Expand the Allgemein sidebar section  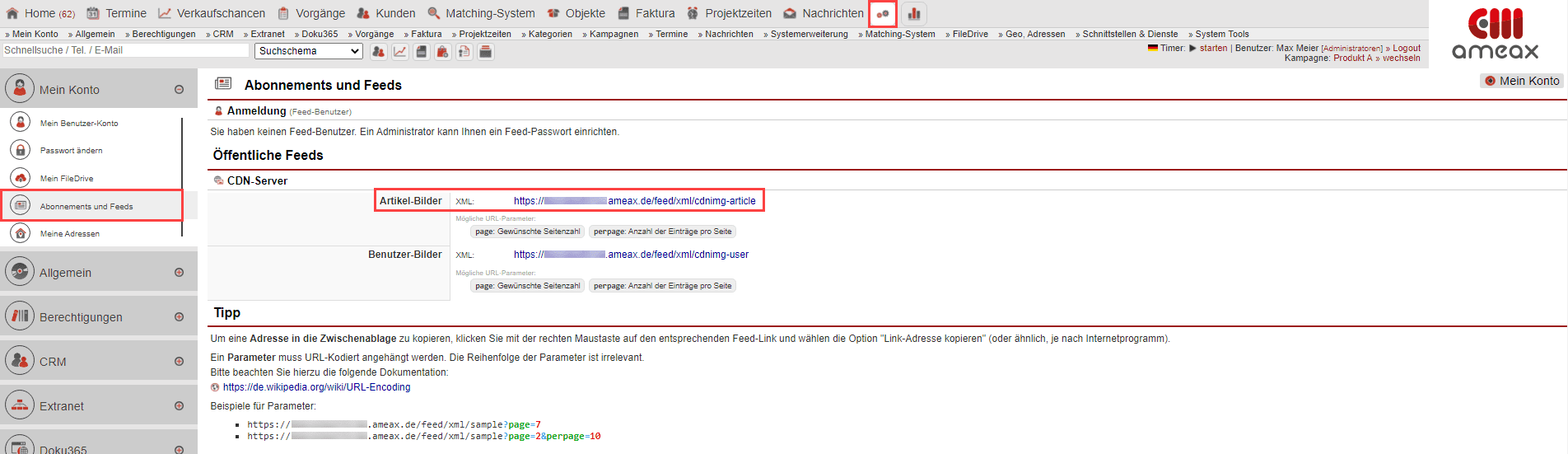tap(179, 273)
